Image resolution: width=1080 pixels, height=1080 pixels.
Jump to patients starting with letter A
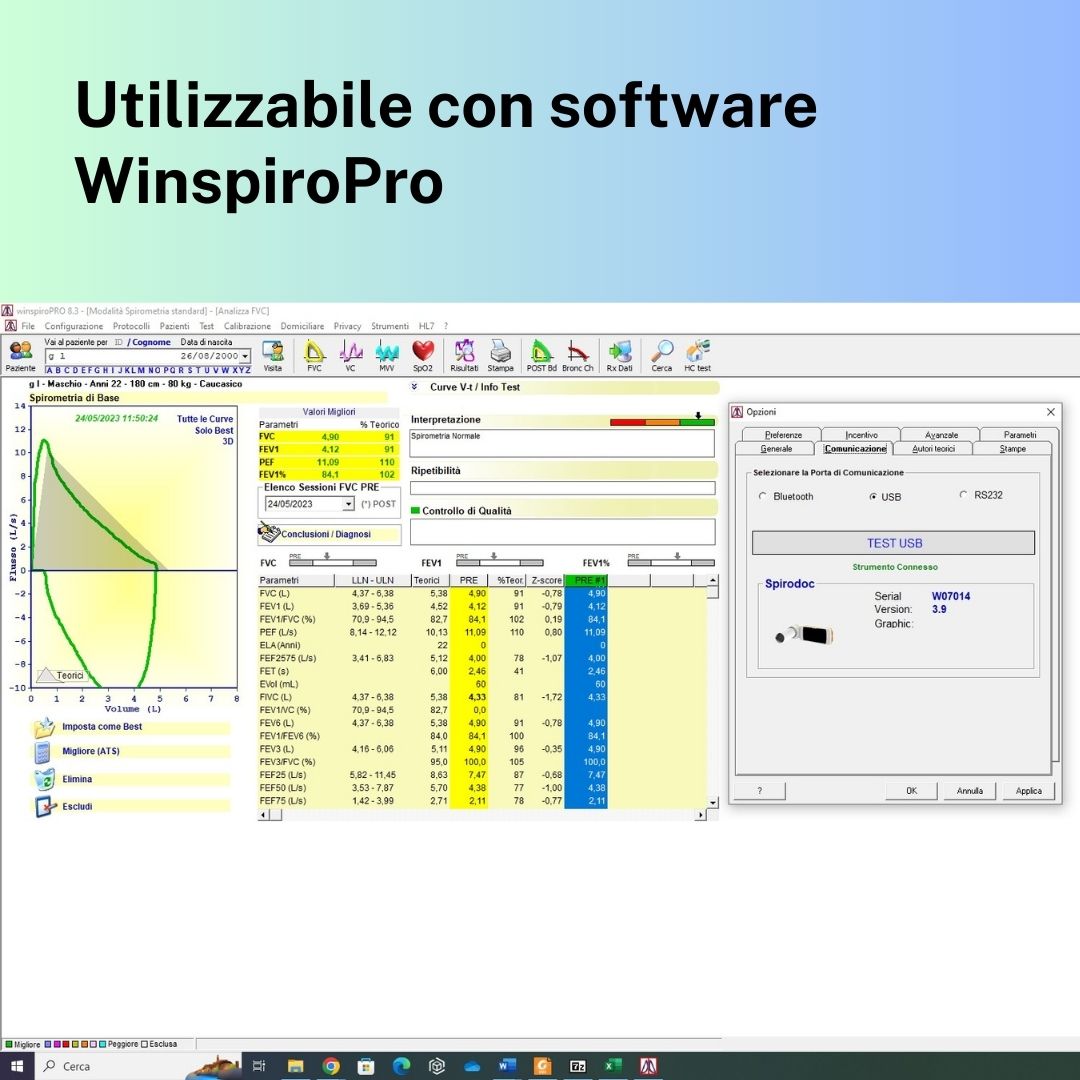[49, 371]
